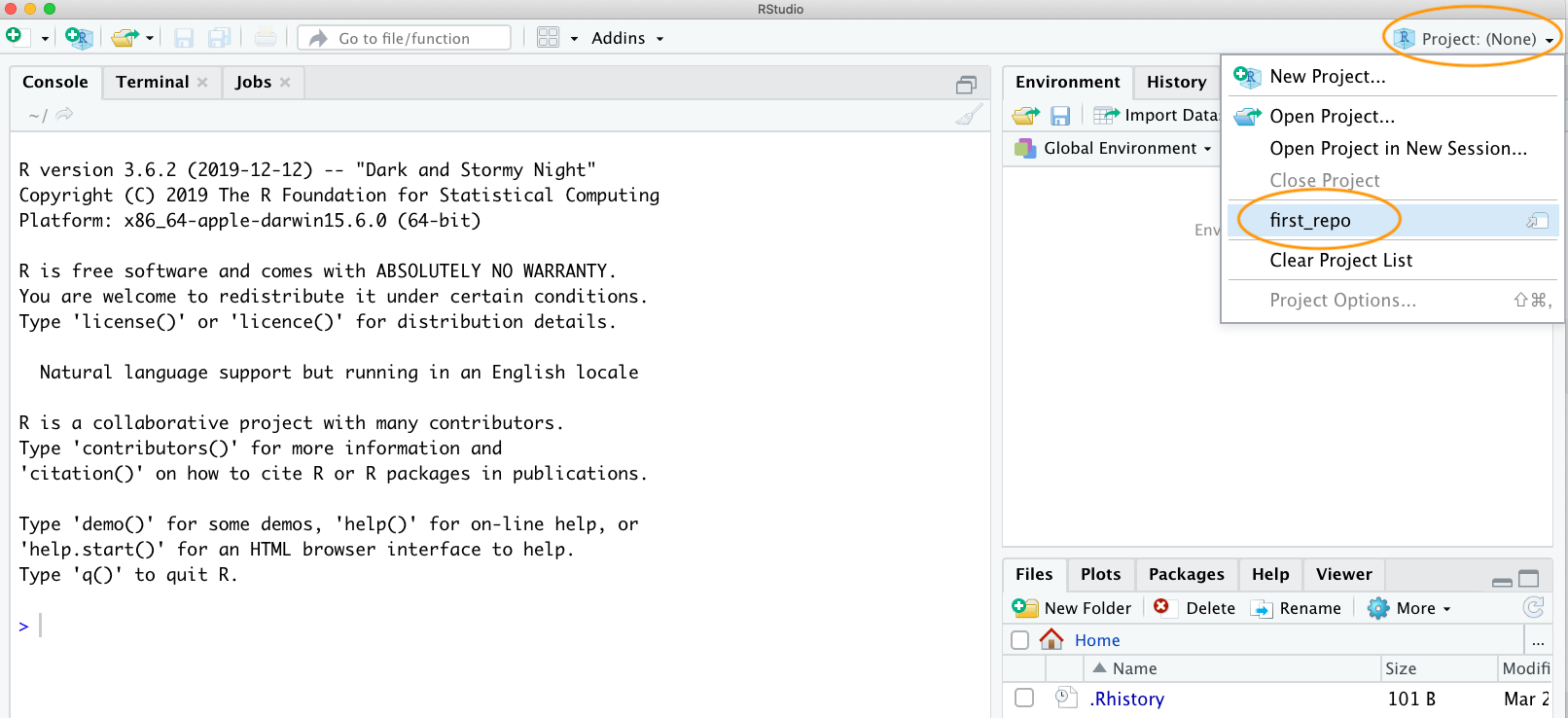The height and width of the screenshot is (718, 1568).
Task: Open the More gear dropdown
Action: [1409, 608]
